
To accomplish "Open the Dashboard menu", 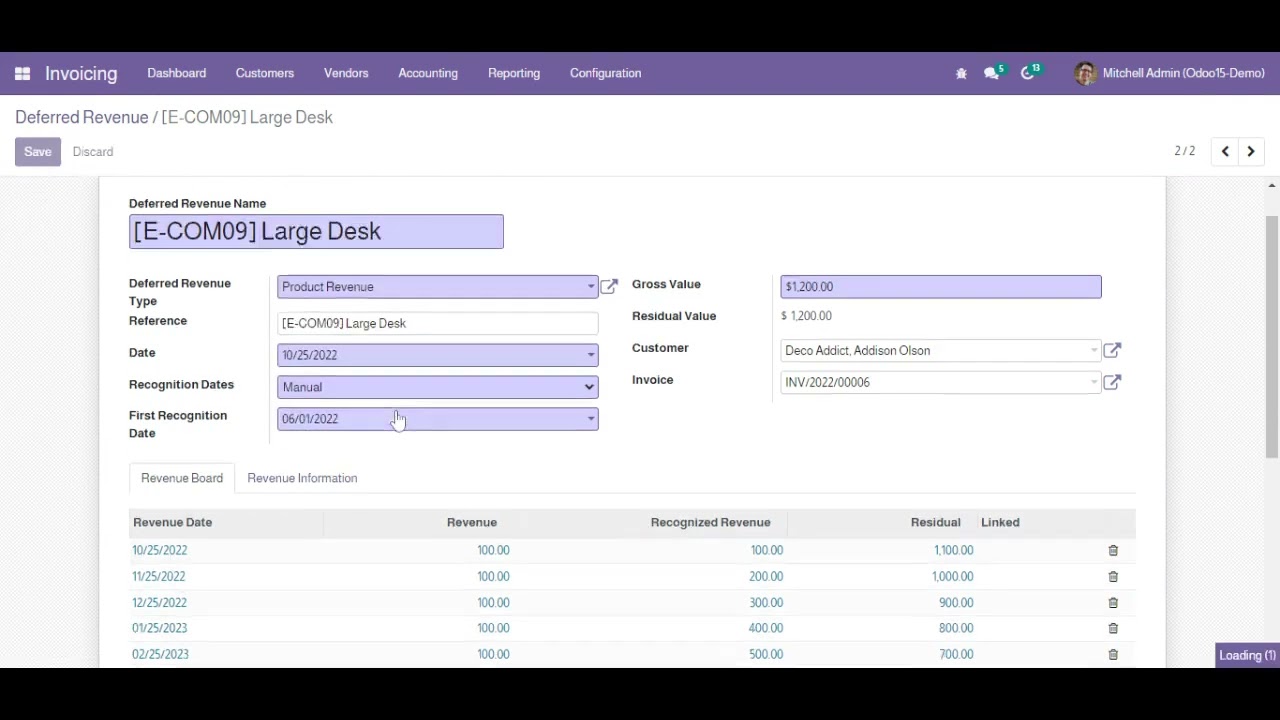I will (176, 73).
